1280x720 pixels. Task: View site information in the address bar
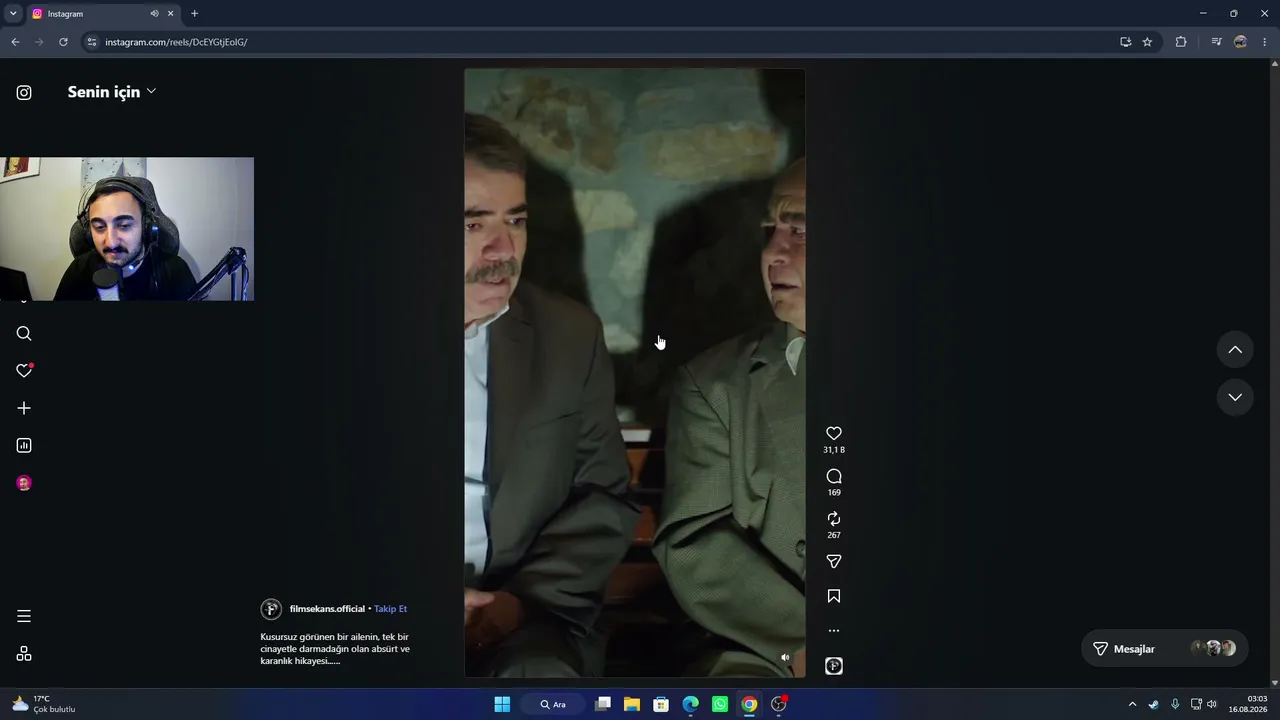[92, 42]
